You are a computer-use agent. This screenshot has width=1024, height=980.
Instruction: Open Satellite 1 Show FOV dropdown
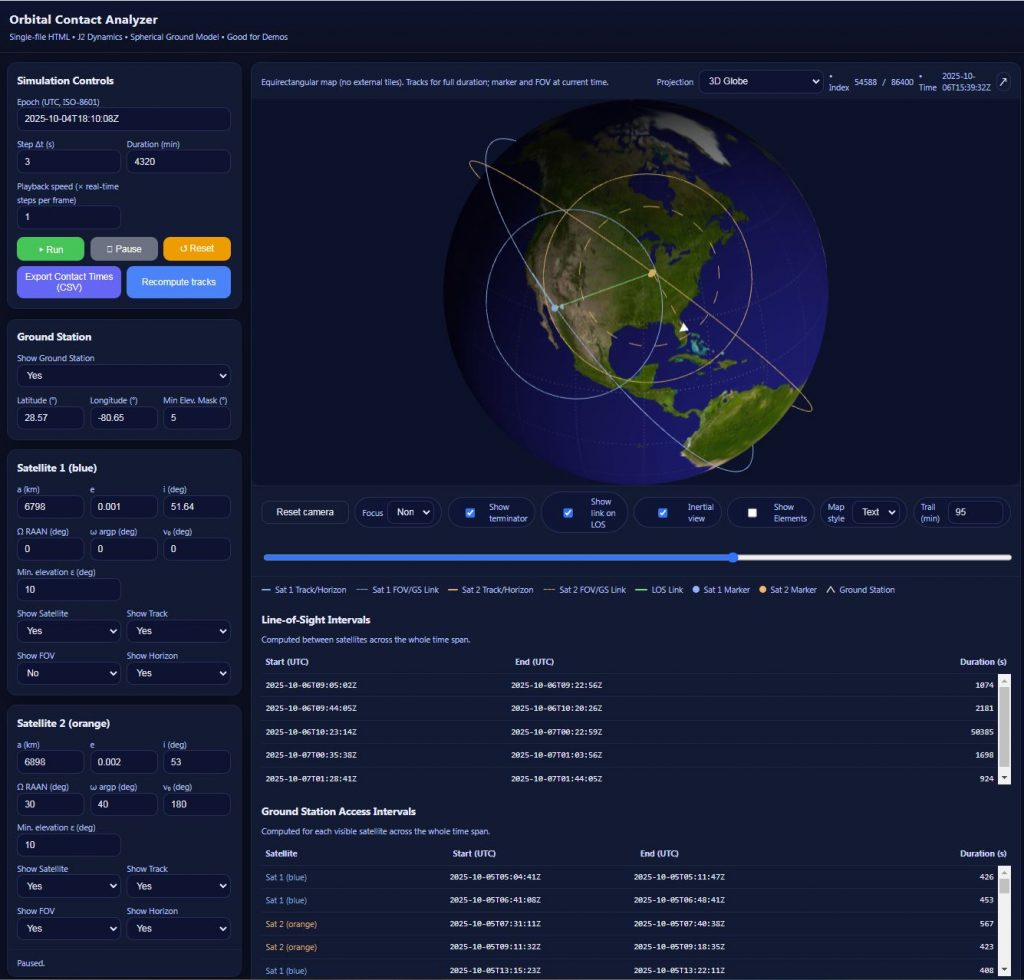pyautogui.click(x=69, y=673)
